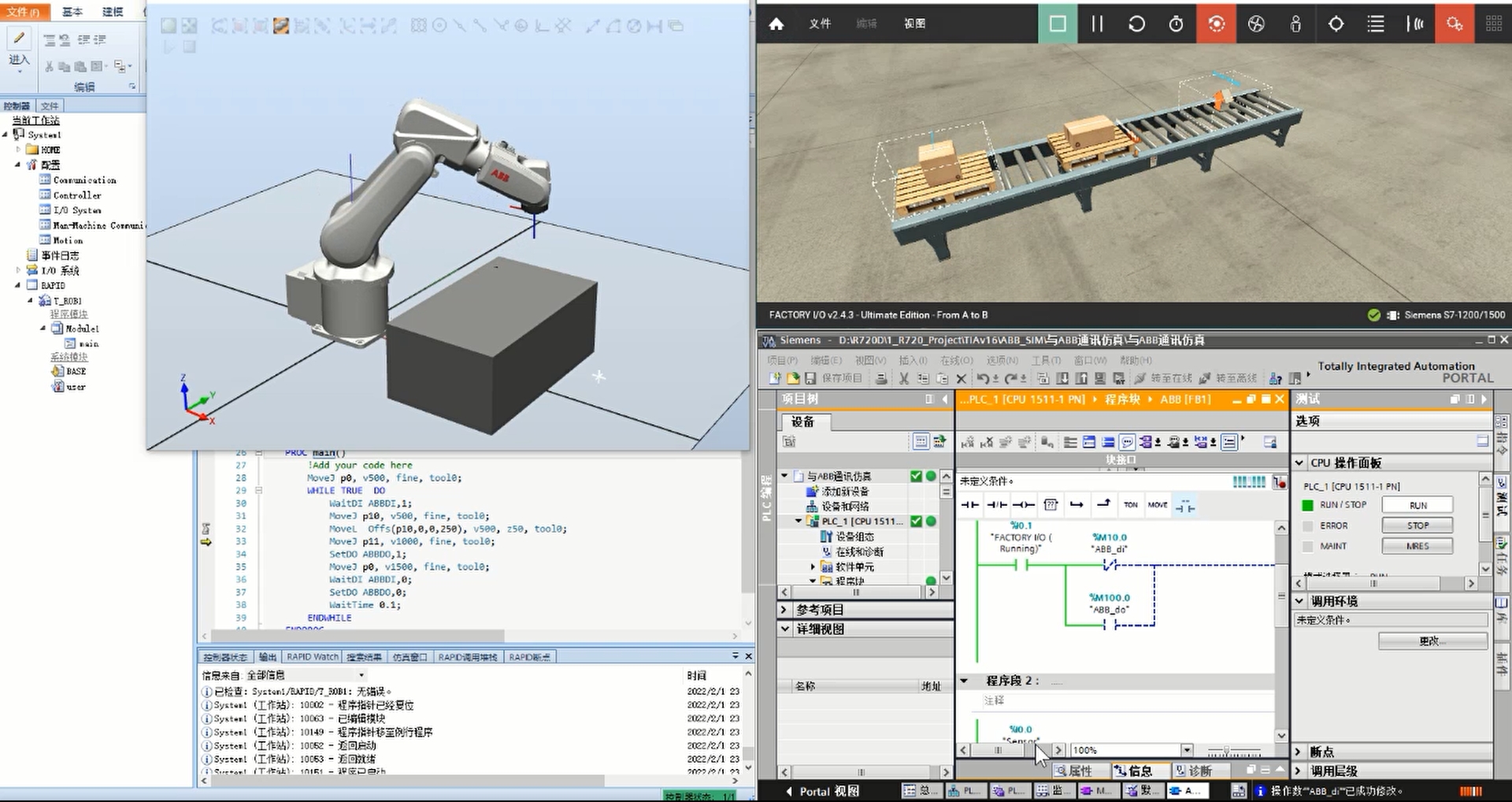Insert an empty box from the ladder toolbar

click(x=1051, y=505)
